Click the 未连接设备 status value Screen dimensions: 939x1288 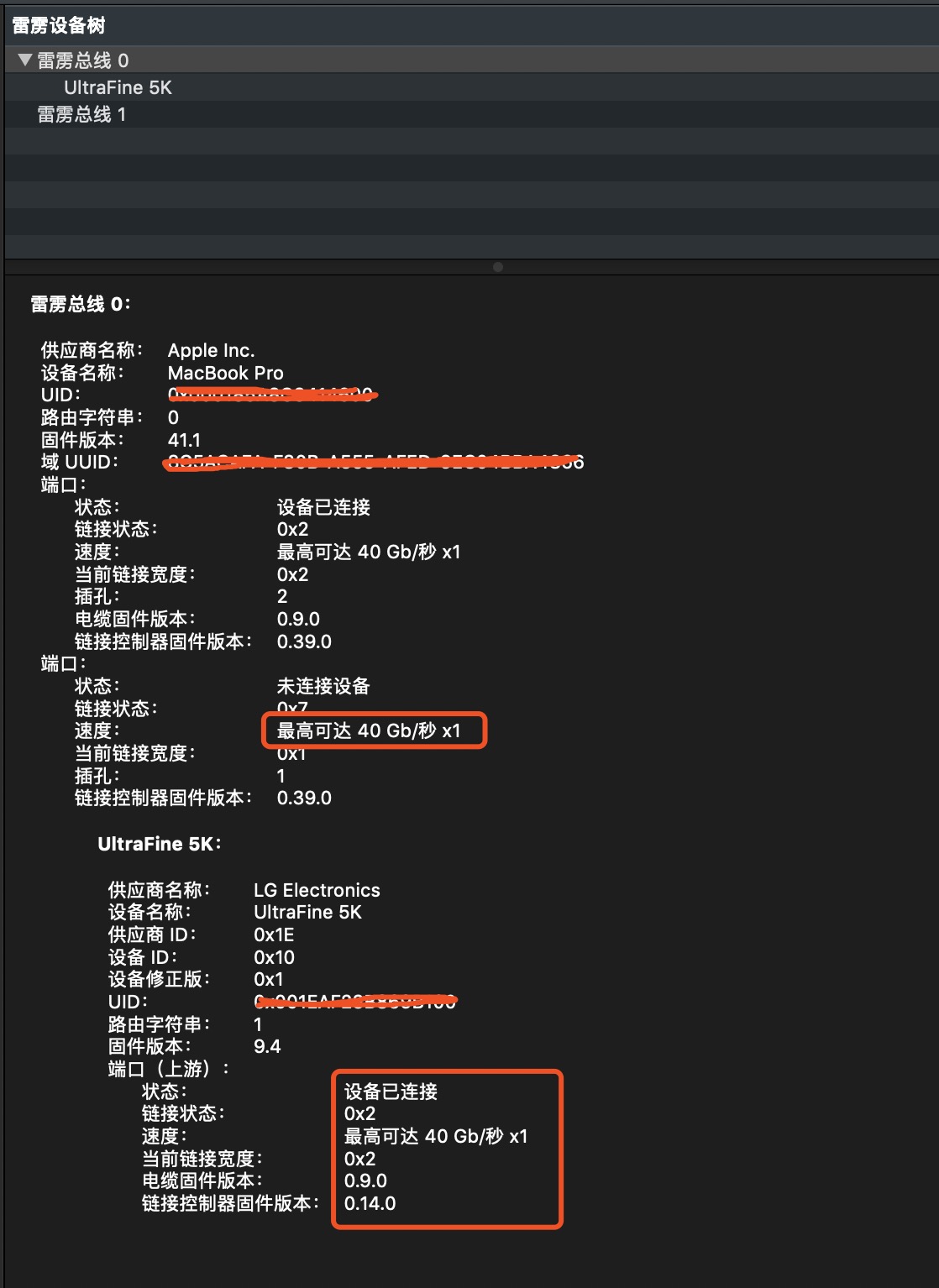tap(323, 686)
